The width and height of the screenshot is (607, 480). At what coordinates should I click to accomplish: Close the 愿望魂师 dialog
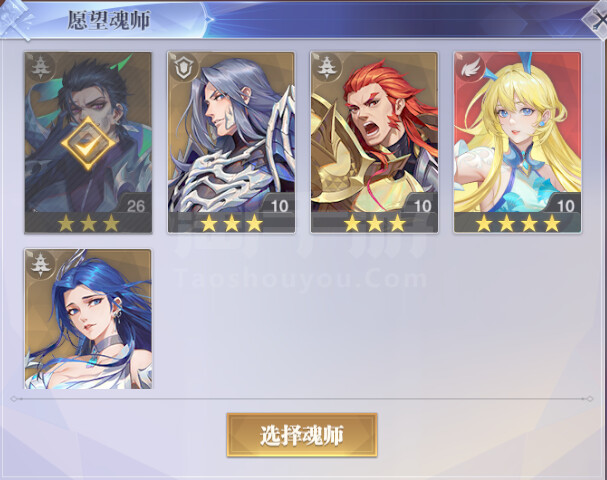pos(597,20)
